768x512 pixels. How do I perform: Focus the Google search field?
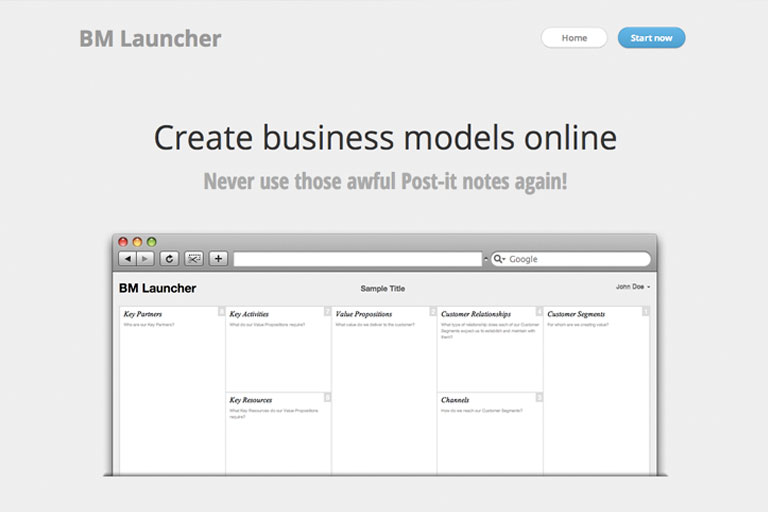click(x=575, y=259)
